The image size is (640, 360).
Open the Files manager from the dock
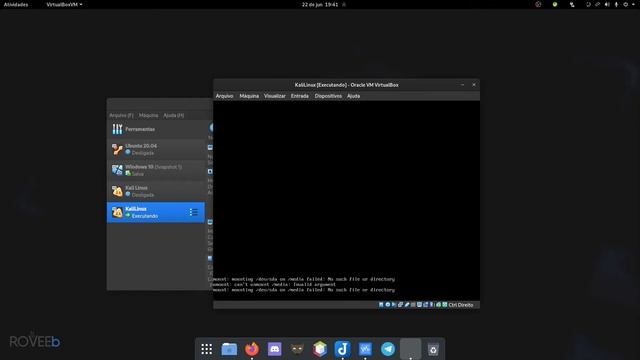tap(229, 349)
